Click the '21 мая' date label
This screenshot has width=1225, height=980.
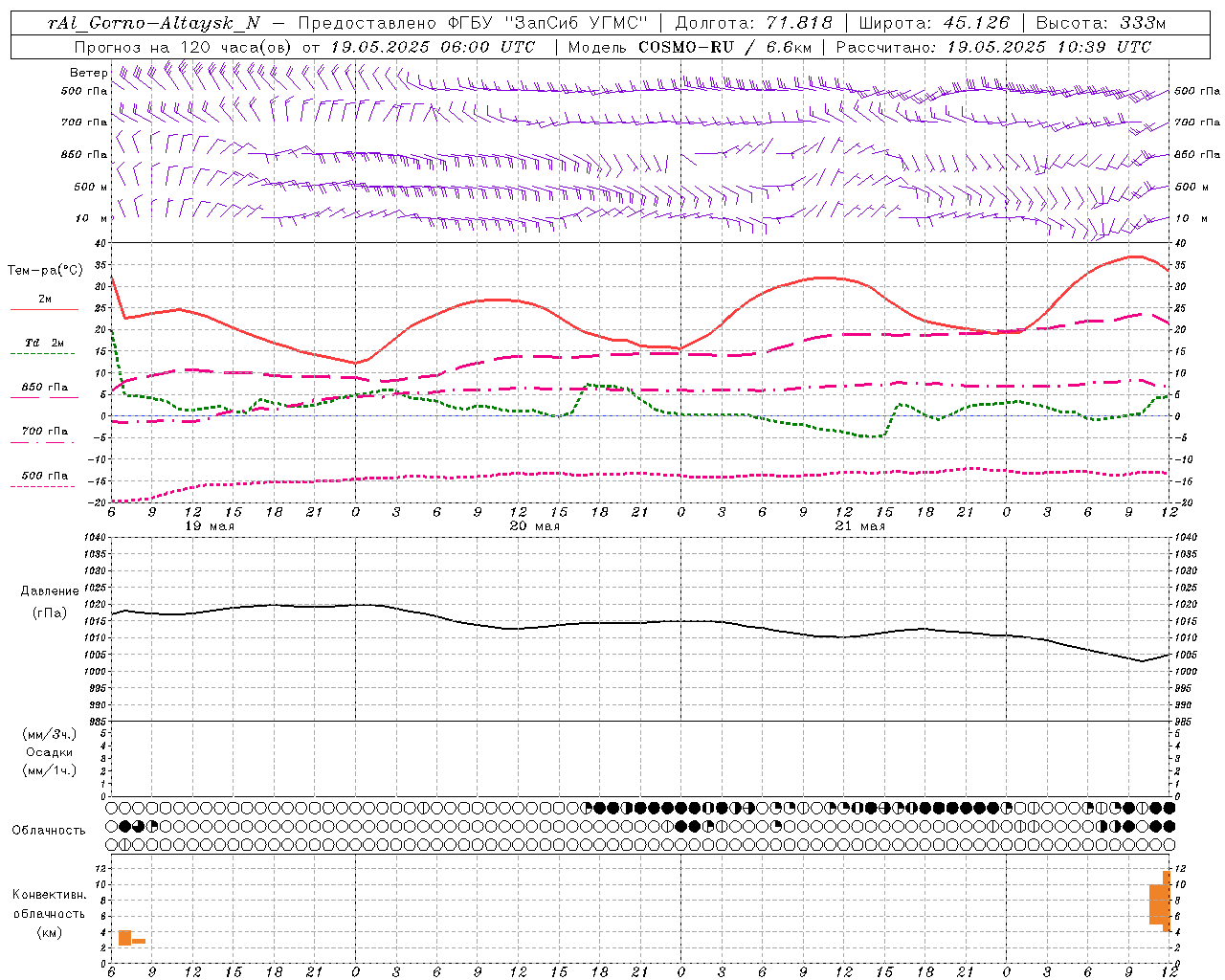pyautogui.click(x=859, y=526)
